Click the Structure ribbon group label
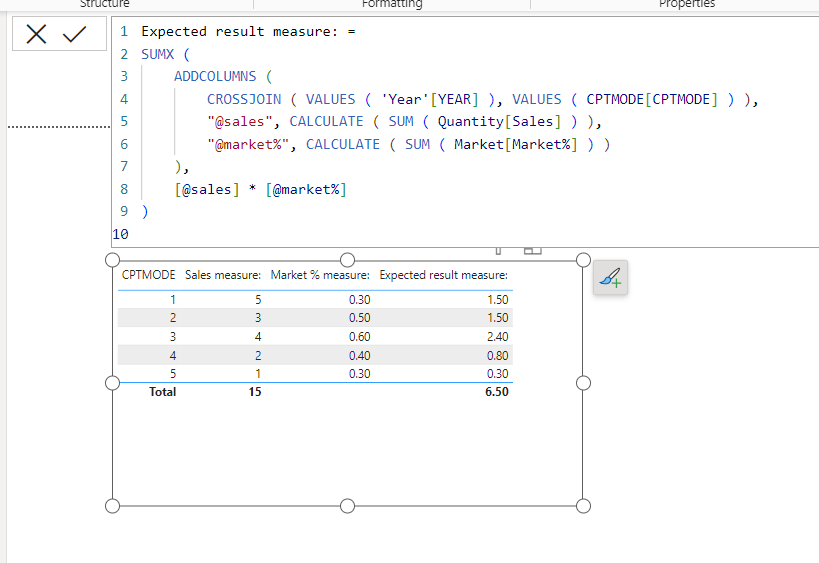 point(104,4)
